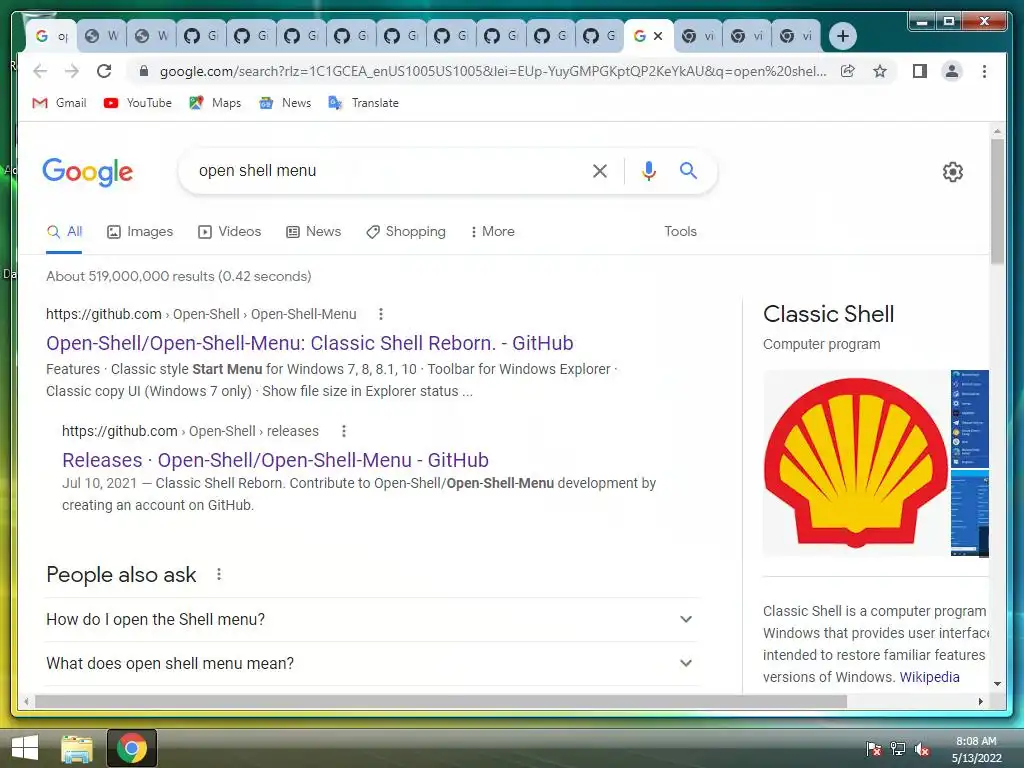Switch to the first browser tab
The image size is (1024, 768).
52,36
